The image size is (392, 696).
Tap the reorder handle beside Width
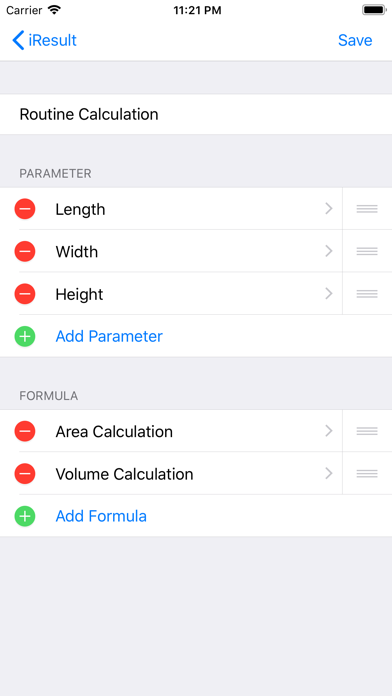tap(367, 251)
